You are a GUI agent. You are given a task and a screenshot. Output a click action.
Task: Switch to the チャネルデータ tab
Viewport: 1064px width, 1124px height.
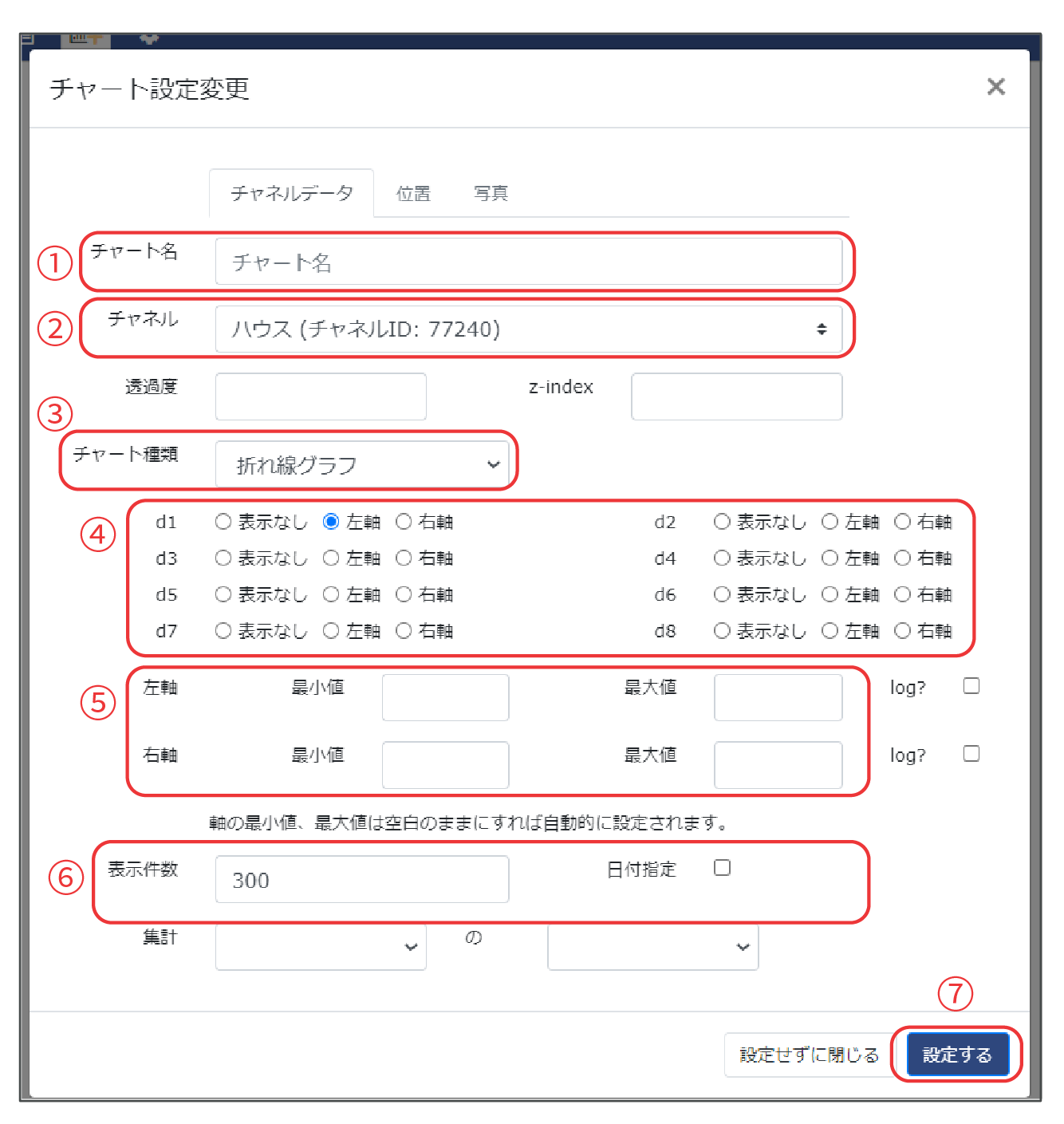click(291, 193)
